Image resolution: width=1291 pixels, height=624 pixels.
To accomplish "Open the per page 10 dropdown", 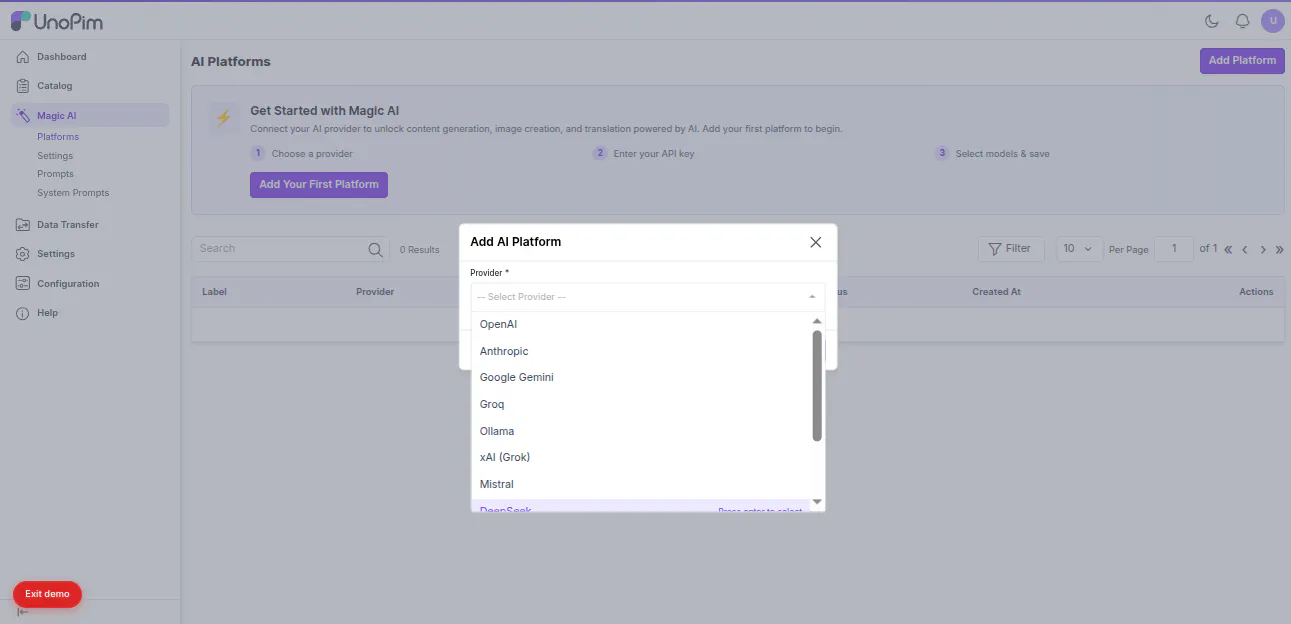I will click(1079, 249).
